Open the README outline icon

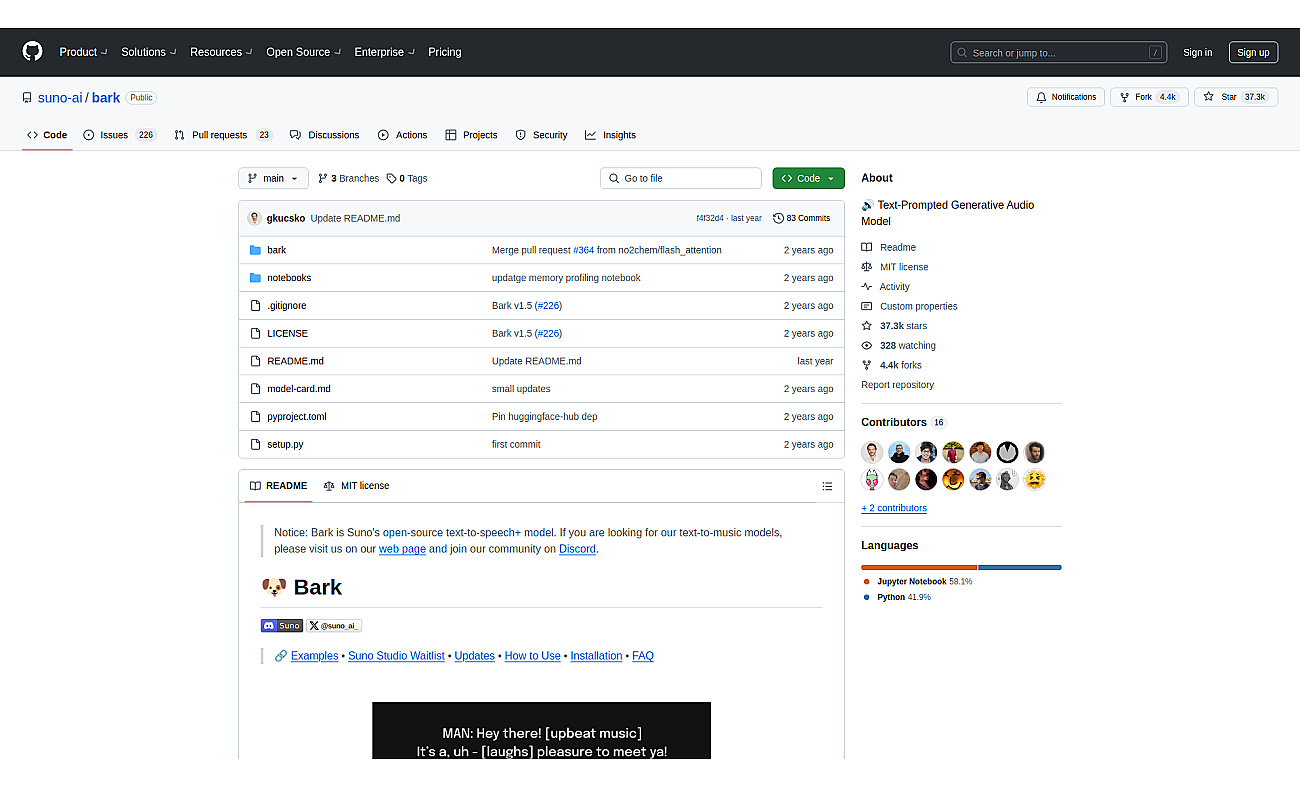827,486
